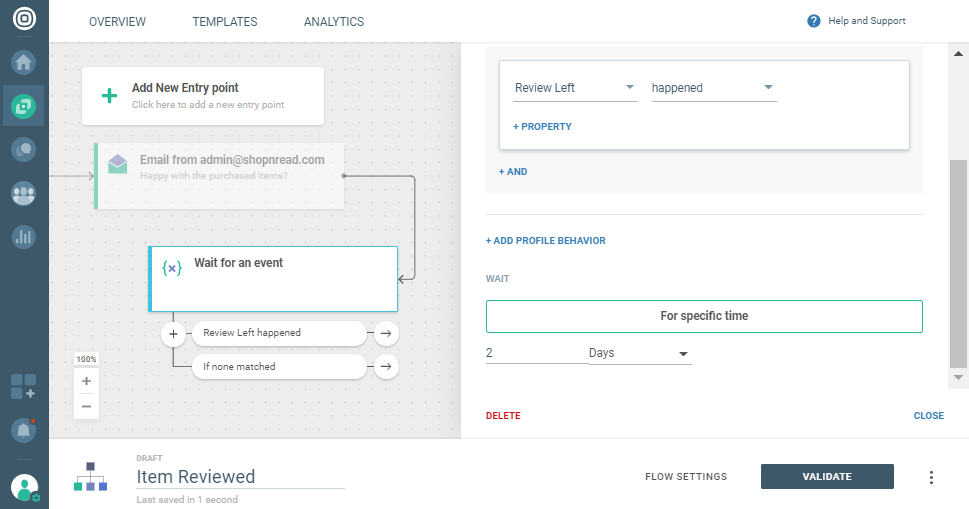Click the wait duration number field
This screenshot has height=509, width=969.
(535, 354)
